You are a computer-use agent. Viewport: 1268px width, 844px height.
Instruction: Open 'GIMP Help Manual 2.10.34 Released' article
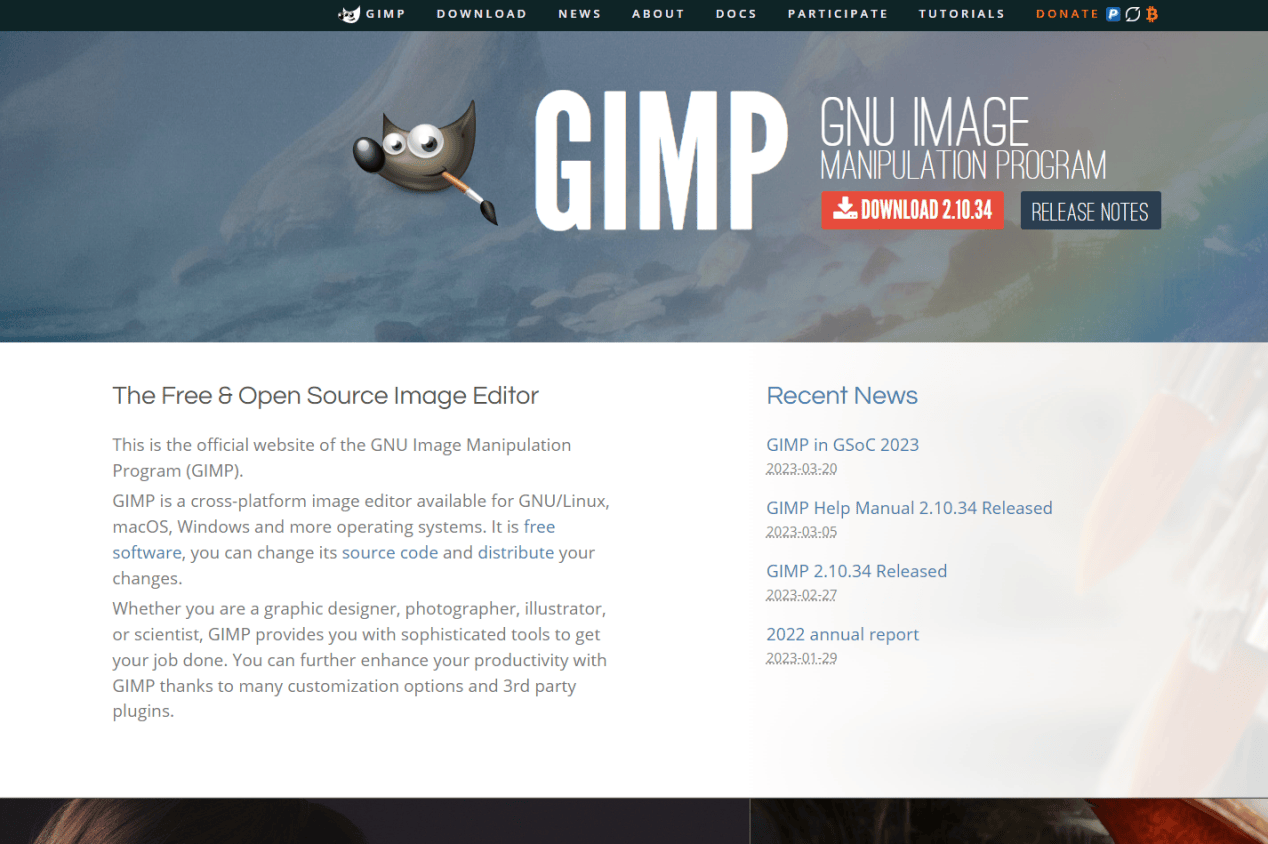click(x=909, y=508)
